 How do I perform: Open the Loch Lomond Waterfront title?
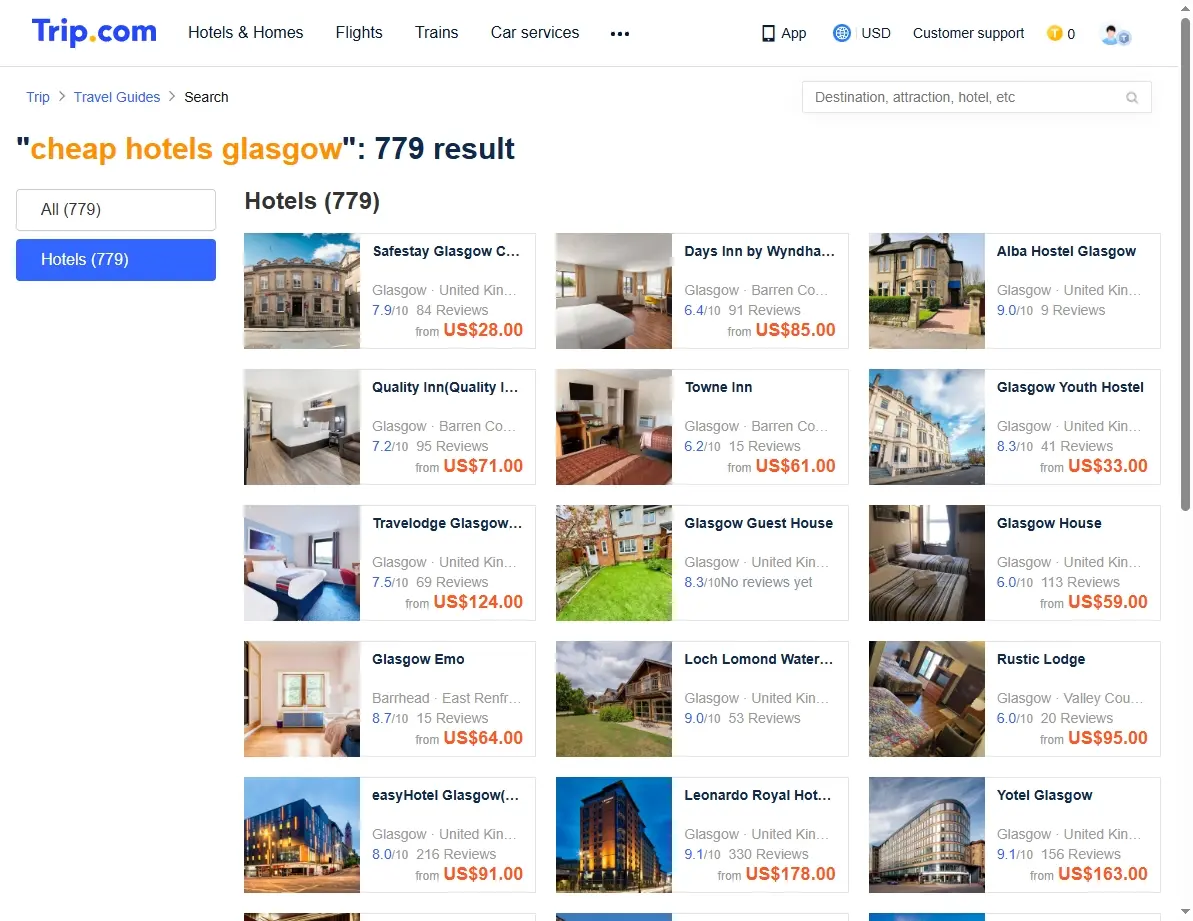click(x=759, y=659)
